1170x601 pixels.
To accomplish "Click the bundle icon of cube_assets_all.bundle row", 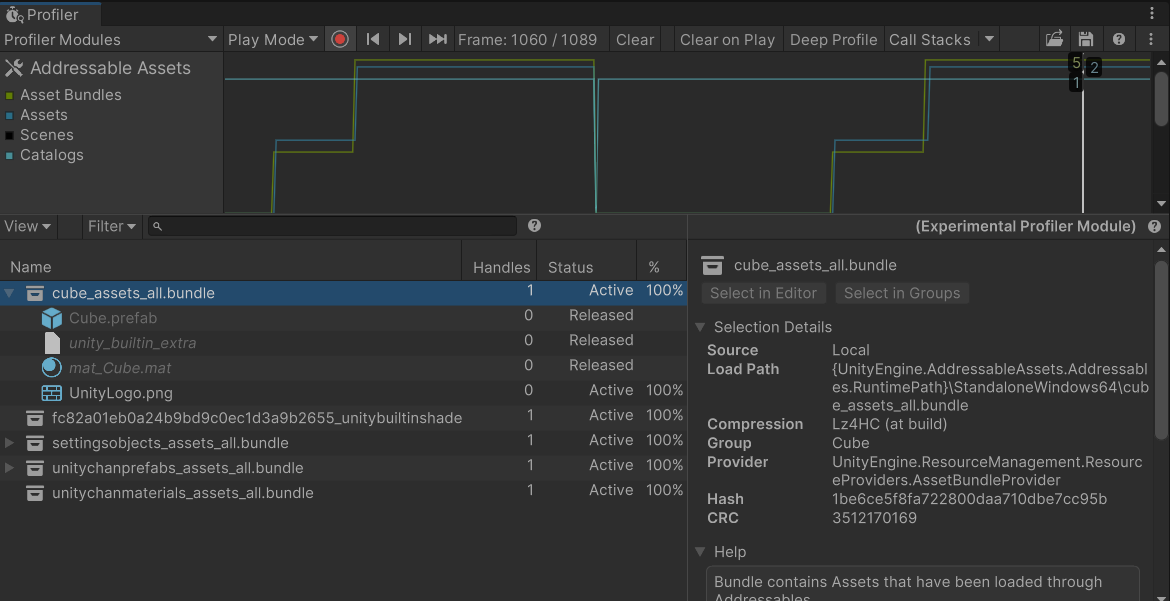I will coord(34,293).
